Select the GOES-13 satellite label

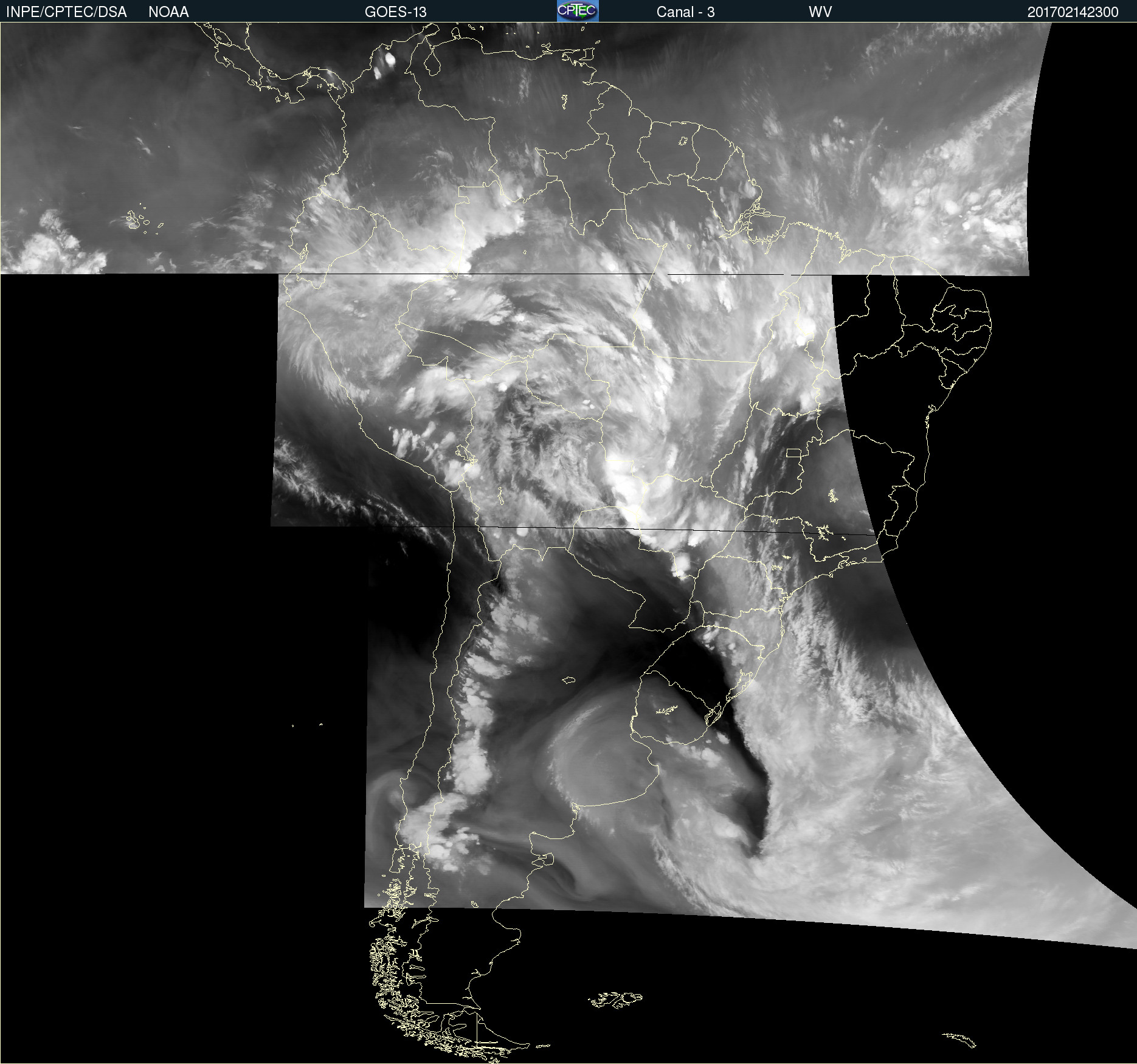point(395,12)
